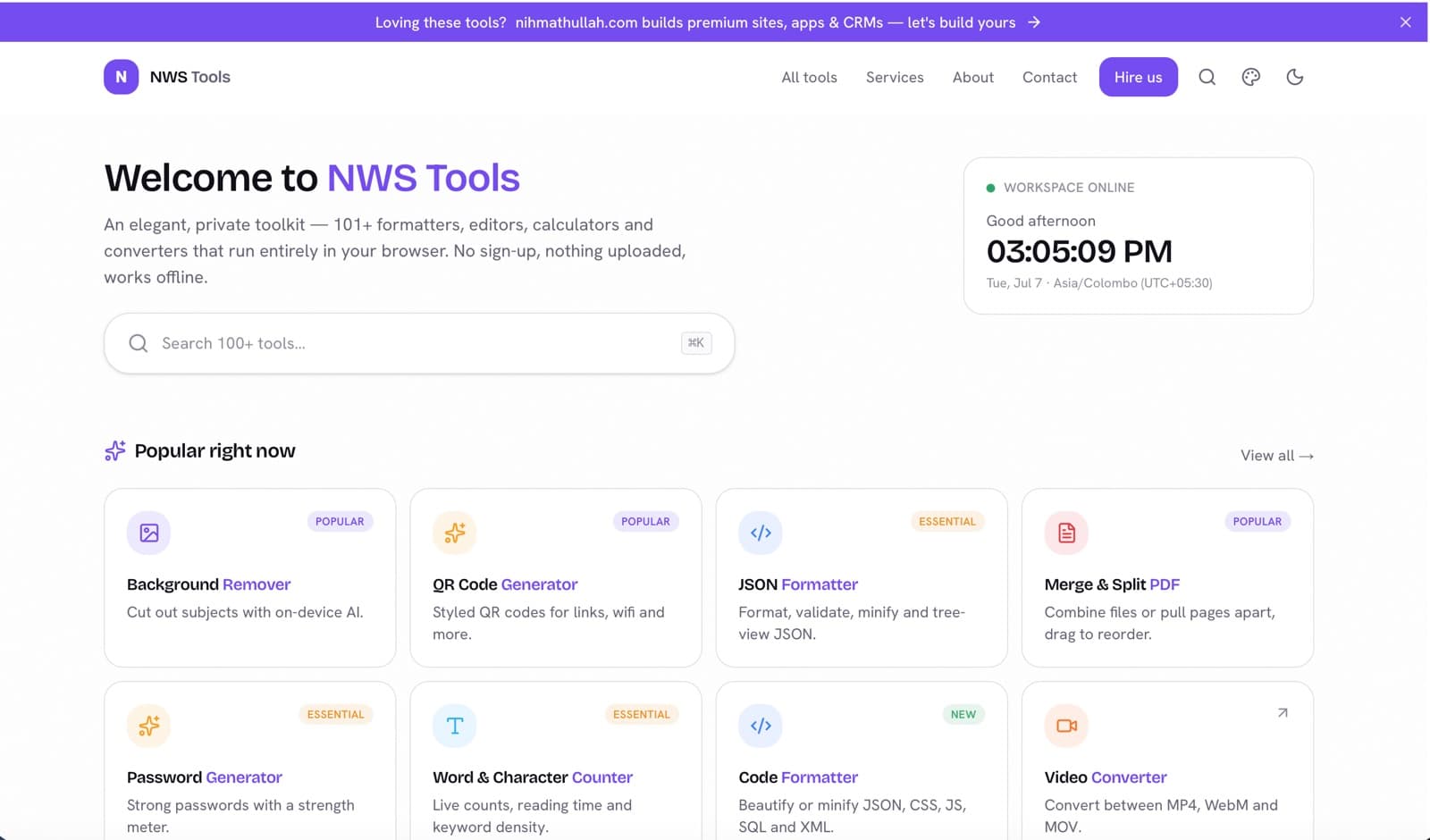Open the color theme palette icon

click(x=1250, y=77)
